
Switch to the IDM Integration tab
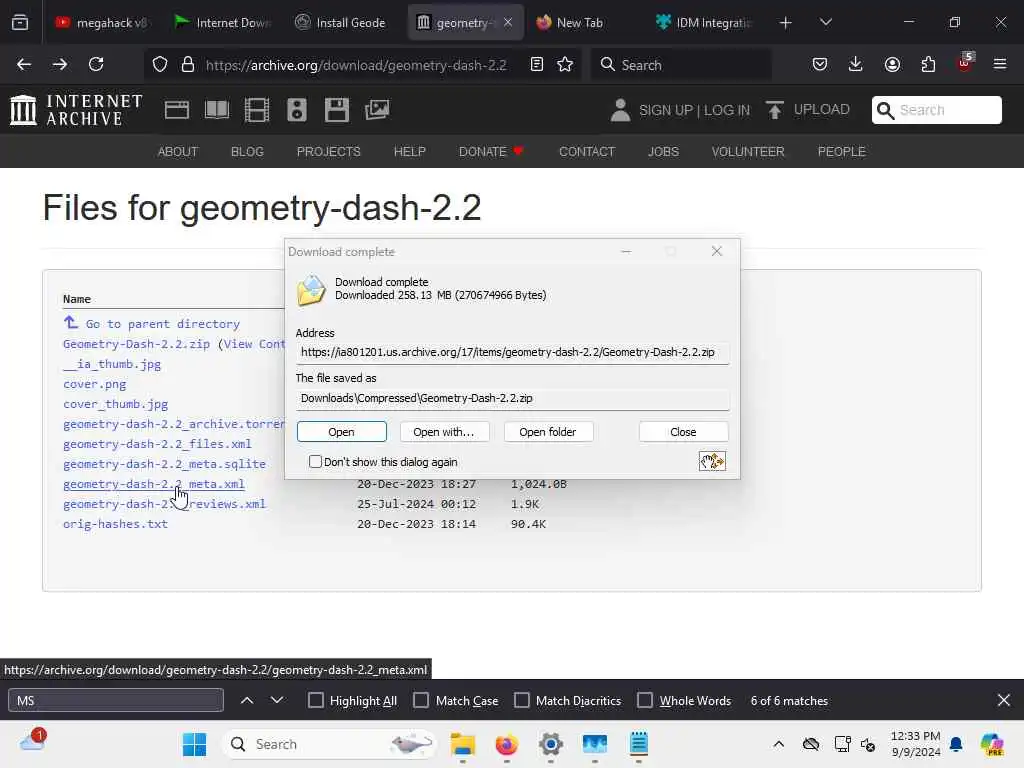point(704,23)
